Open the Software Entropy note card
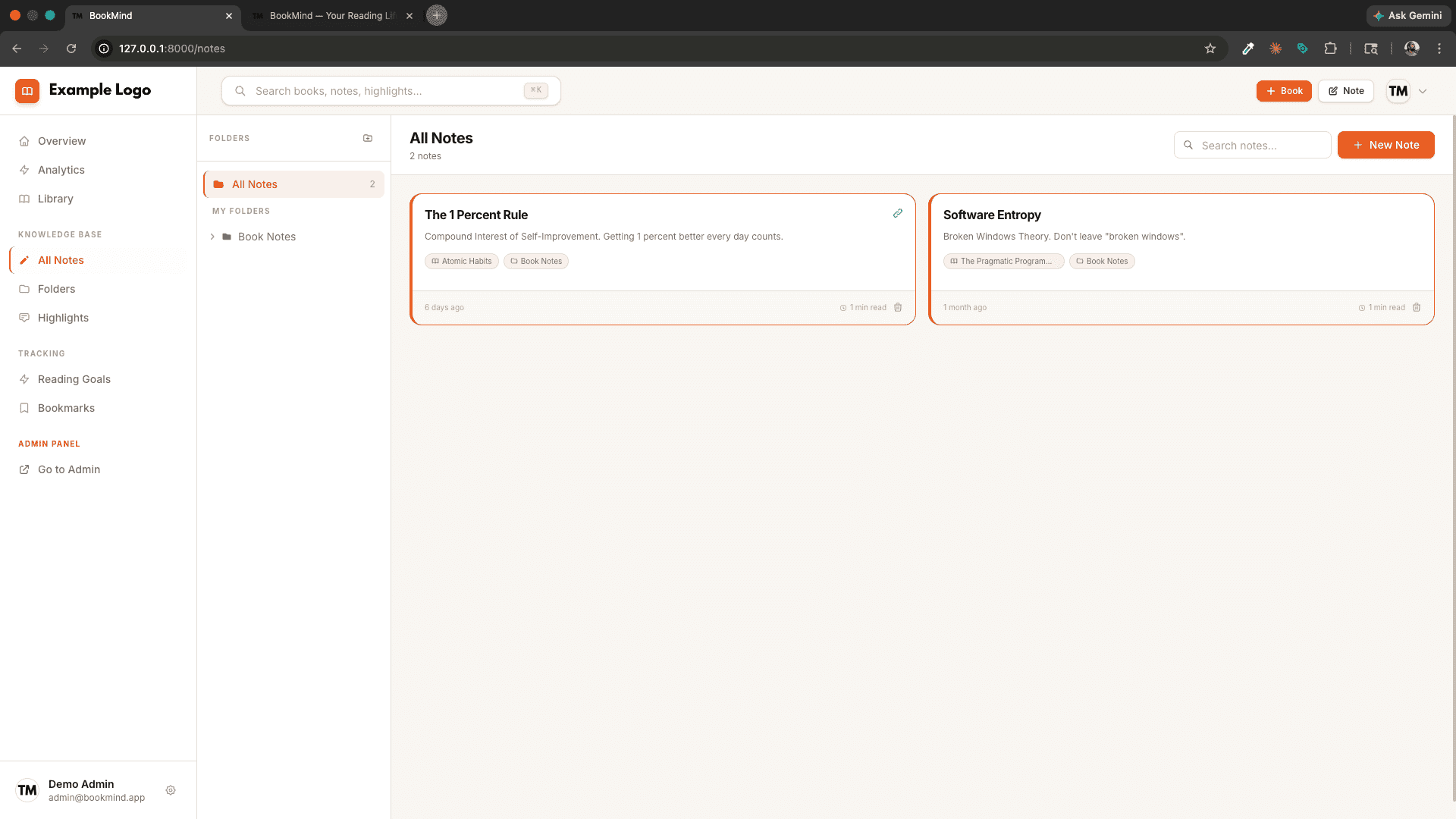This screenshot has width=1456, height=819. (1181, 259)
